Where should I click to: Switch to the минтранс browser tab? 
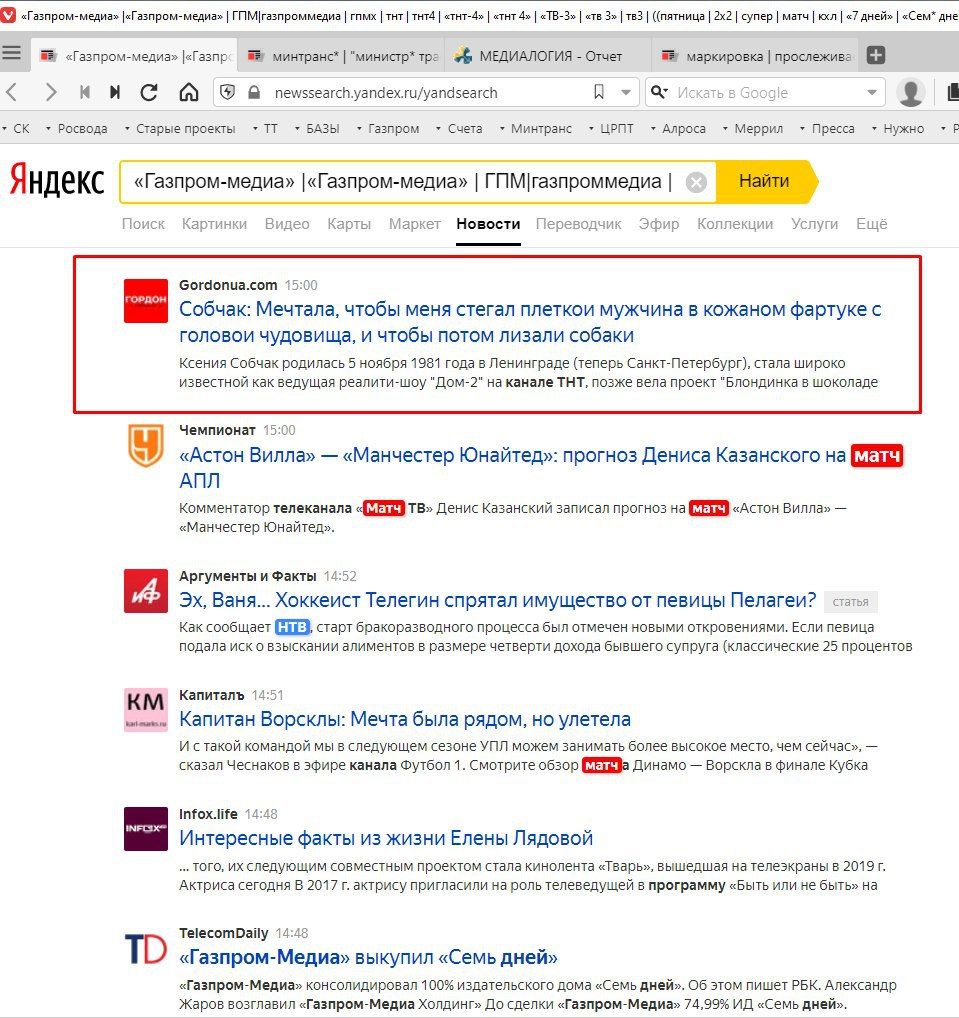tap(342, 56)
